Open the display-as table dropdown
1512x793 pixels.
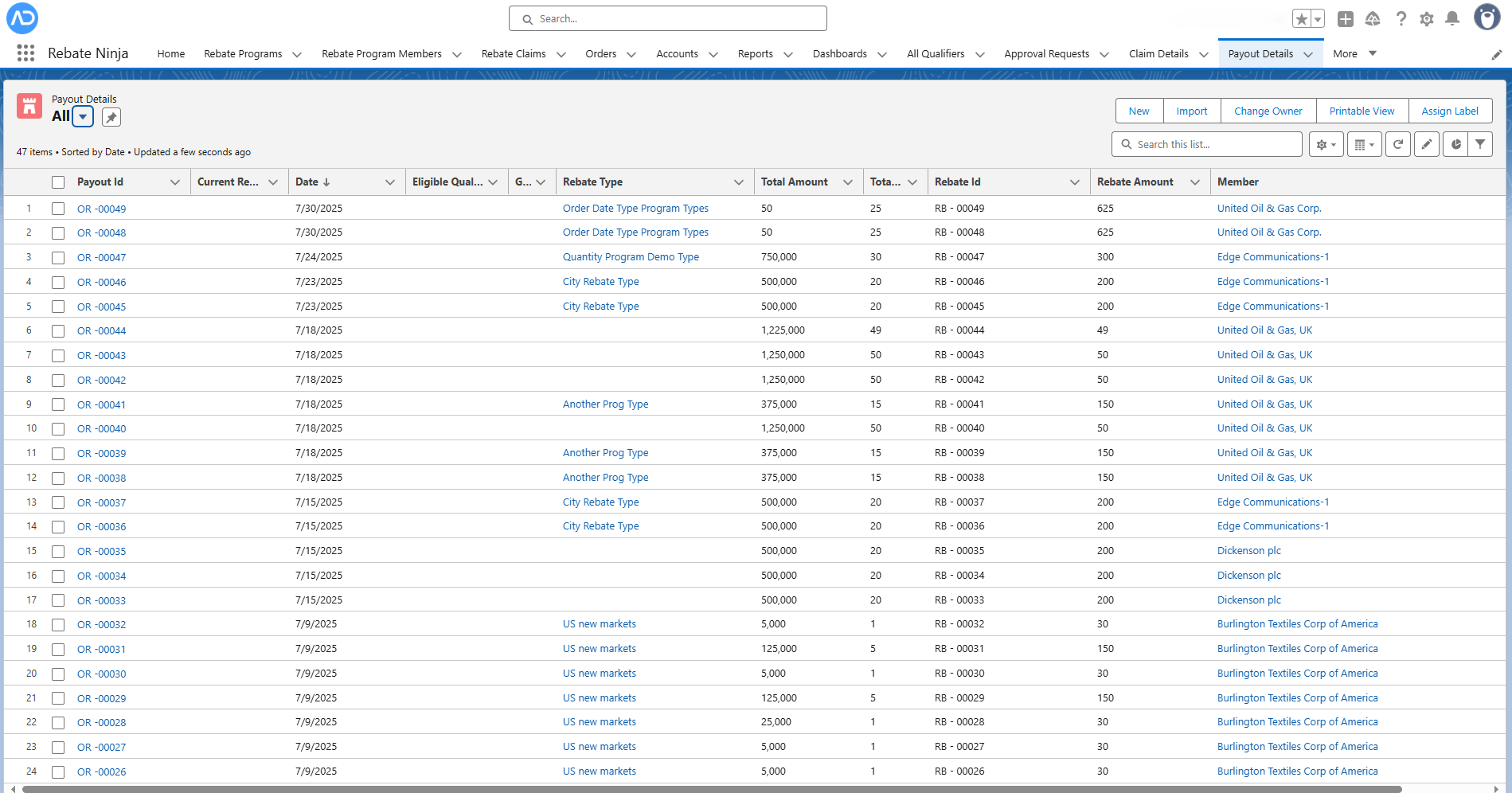[1365, 144]
